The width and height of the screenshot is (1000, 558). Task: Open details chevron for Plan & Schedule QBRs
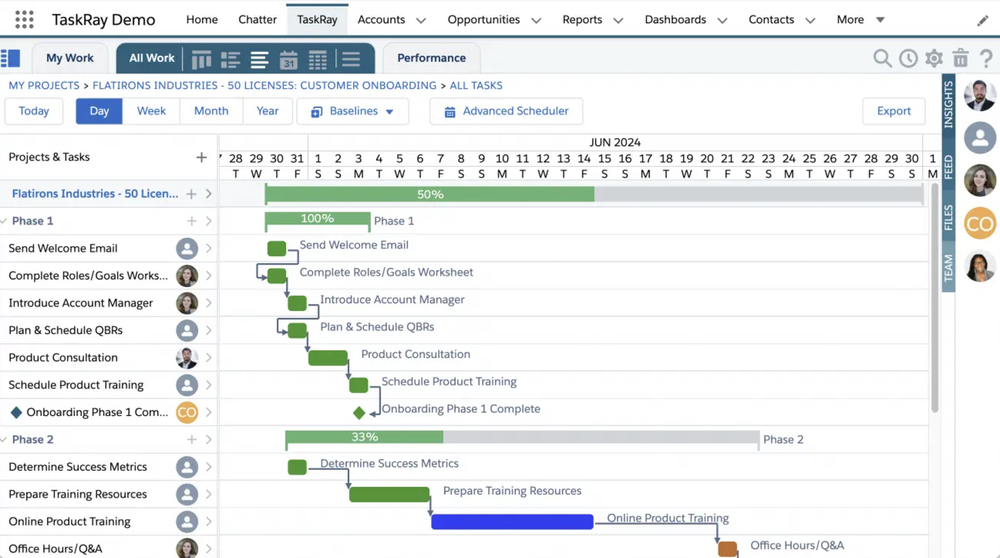[209, 330]
